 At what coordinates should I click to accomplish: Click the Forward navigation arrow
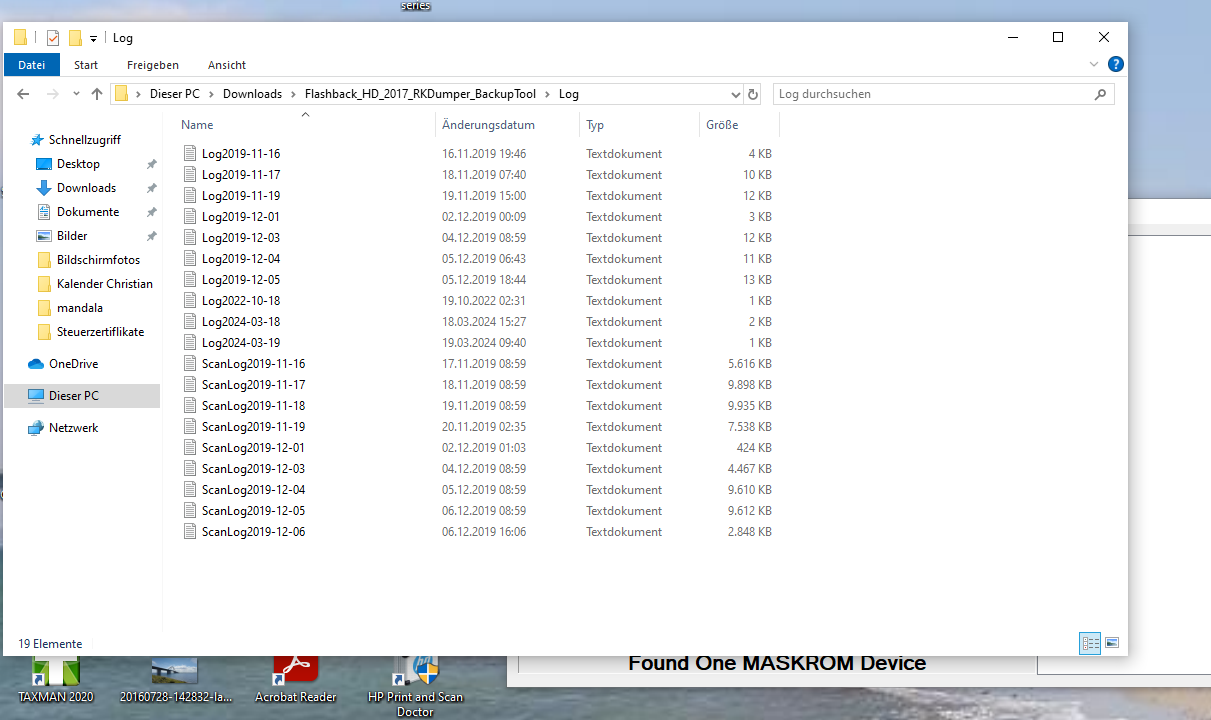[x=54, y=94]
